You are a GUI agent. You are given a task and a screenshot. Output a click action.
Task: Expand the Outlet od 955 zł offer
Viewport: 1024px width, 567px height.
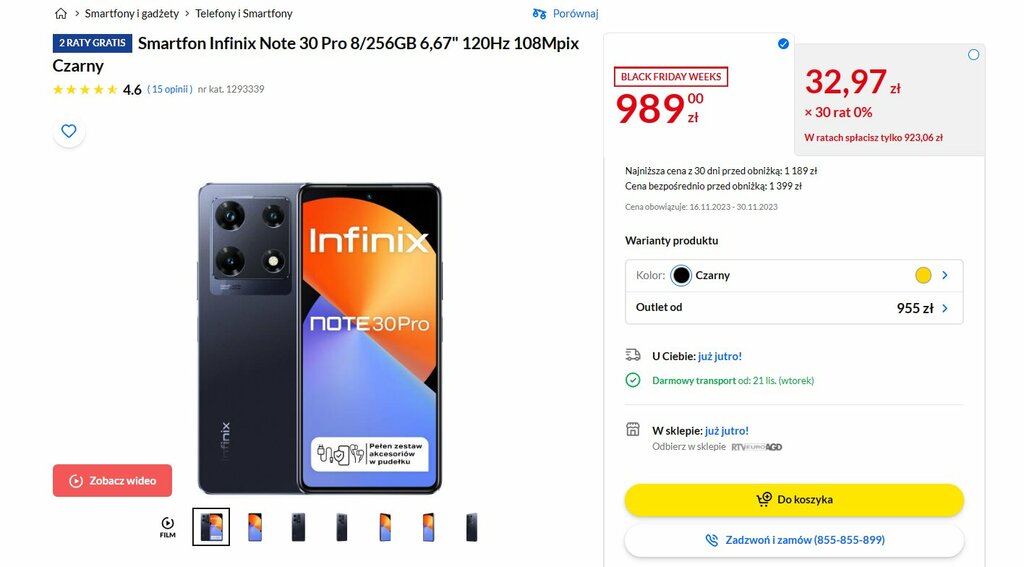(x=794, y=308)
